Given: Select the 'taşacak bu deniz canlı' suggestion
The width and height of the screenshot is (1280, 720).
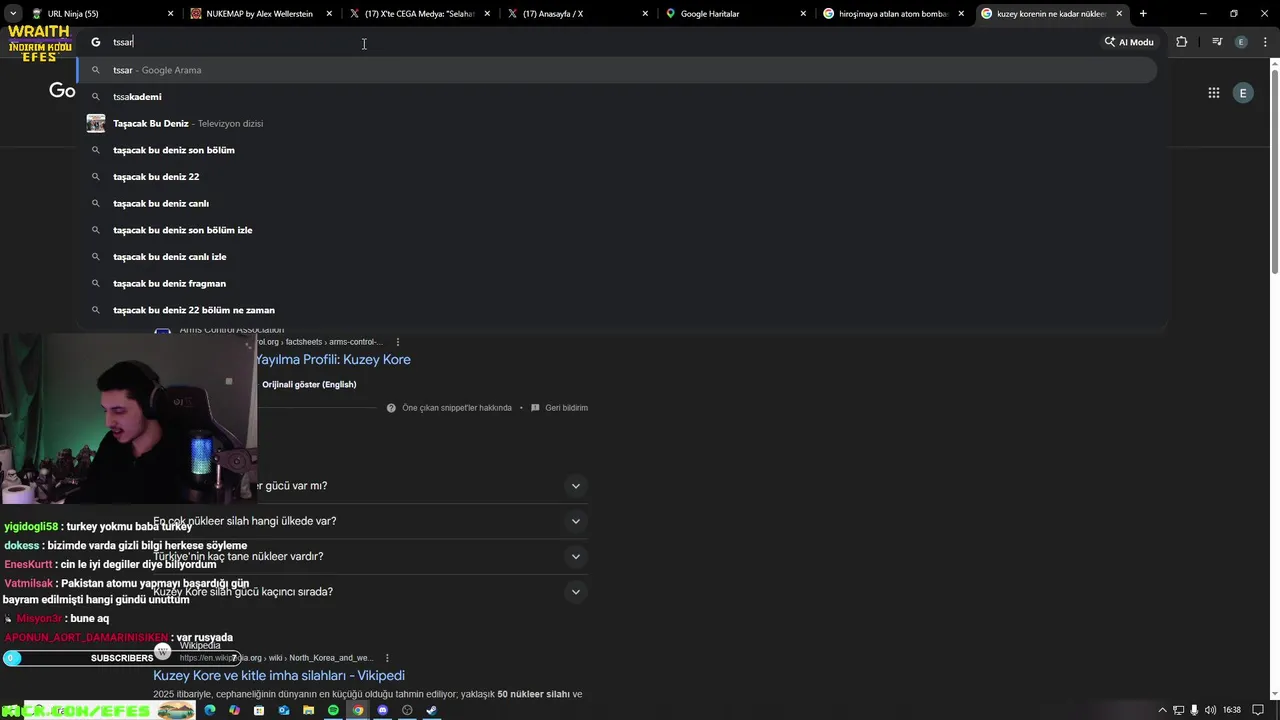Looking at the screenshot, I should point(618,203).
